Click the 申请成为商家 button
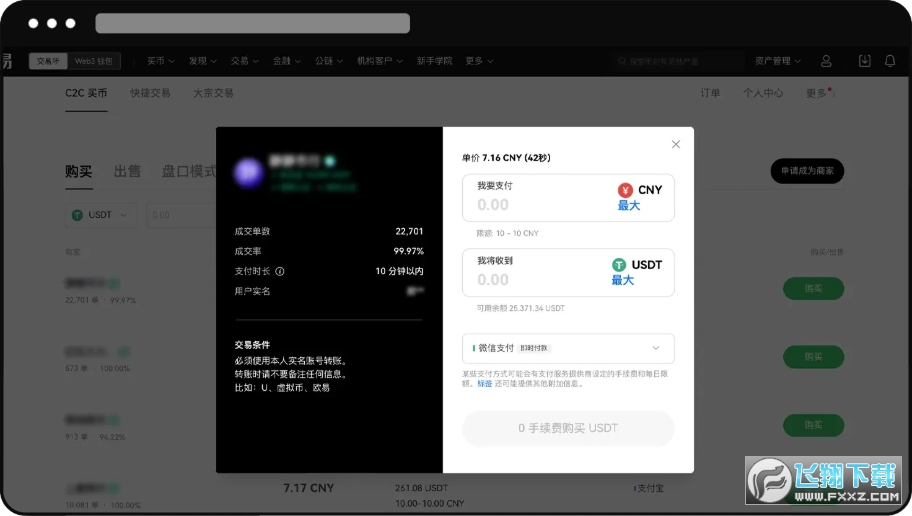This screenshot has width=912, height=516. point(807,171)
